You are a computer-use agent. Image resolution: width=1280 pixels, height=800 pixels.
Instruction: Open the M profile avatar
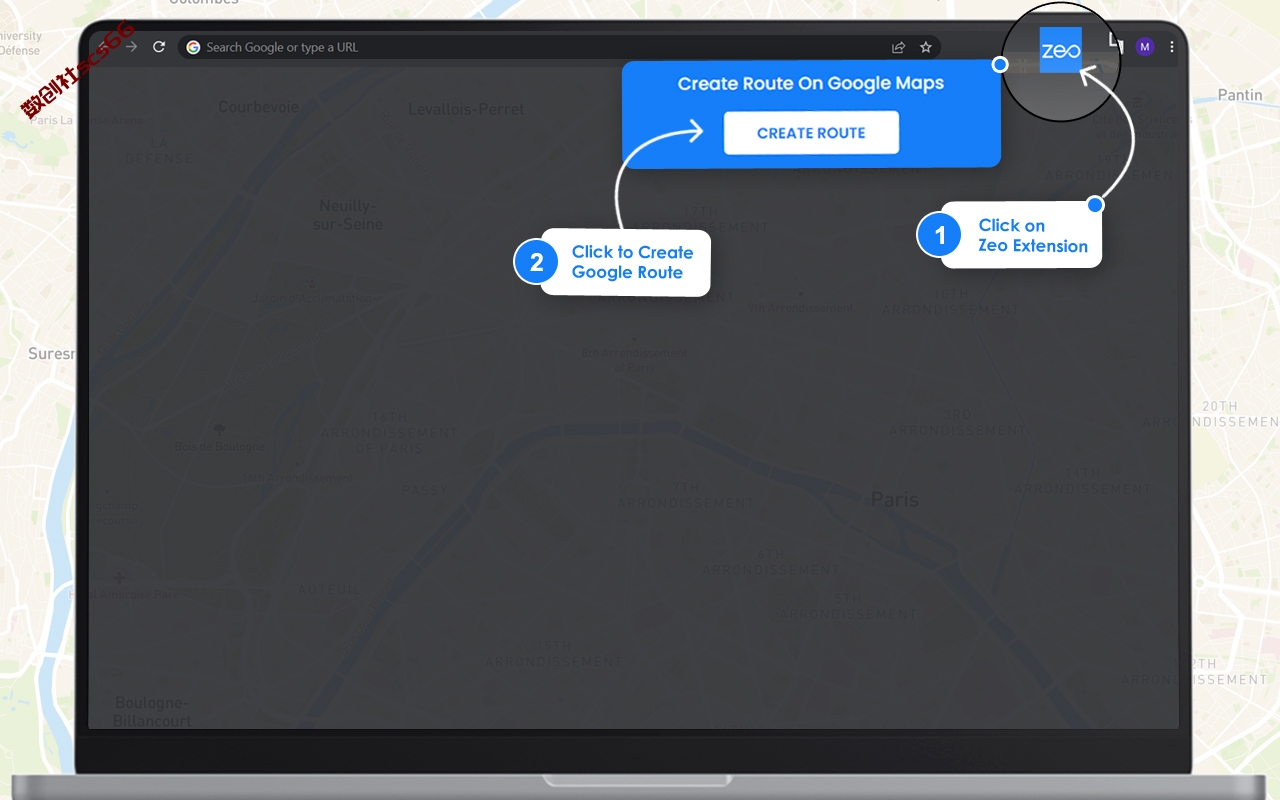pyautogui.click(x=1145, y=47)
